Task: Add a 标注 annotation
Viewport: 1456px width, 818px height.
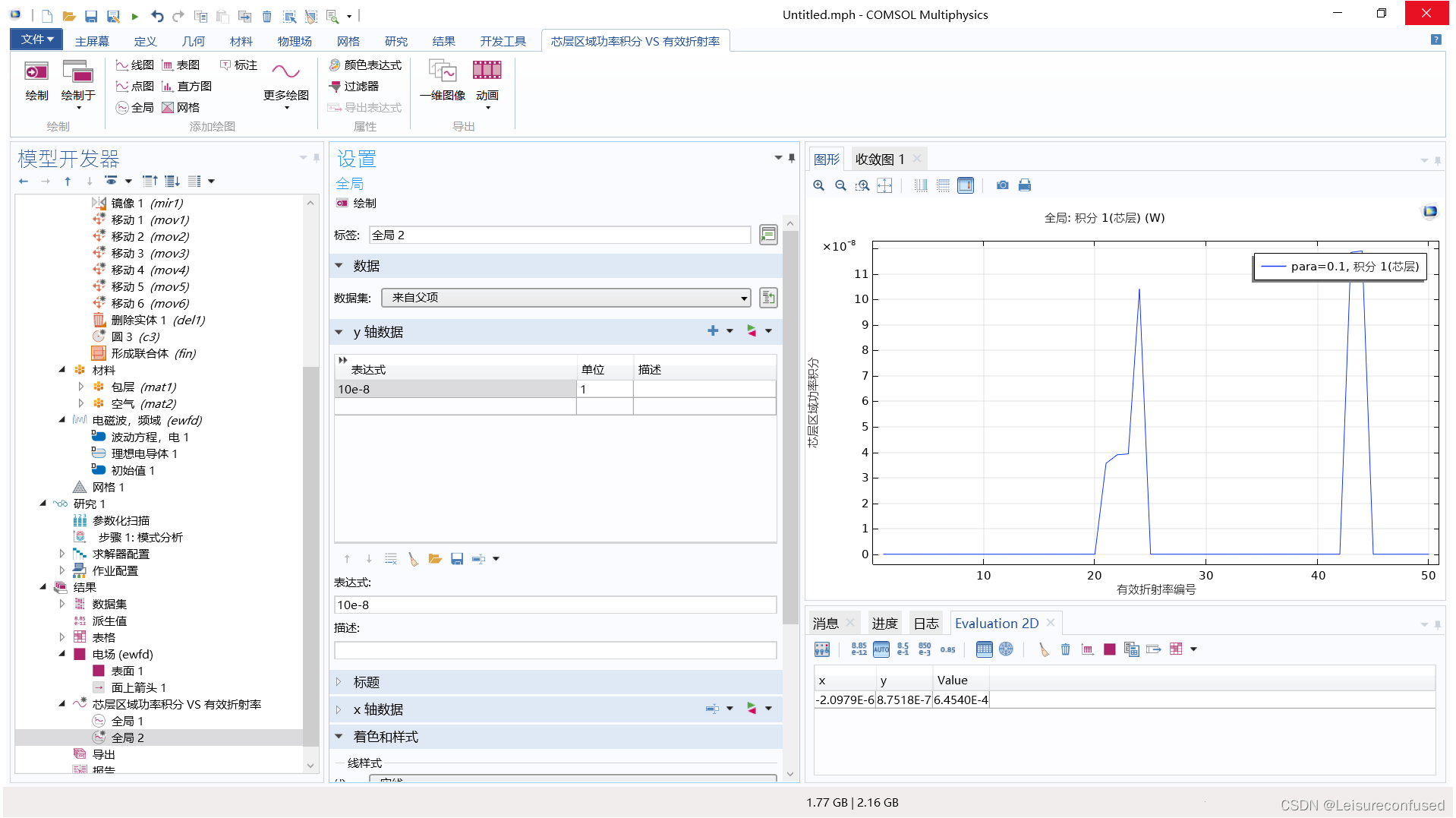Action: (238, 65)
